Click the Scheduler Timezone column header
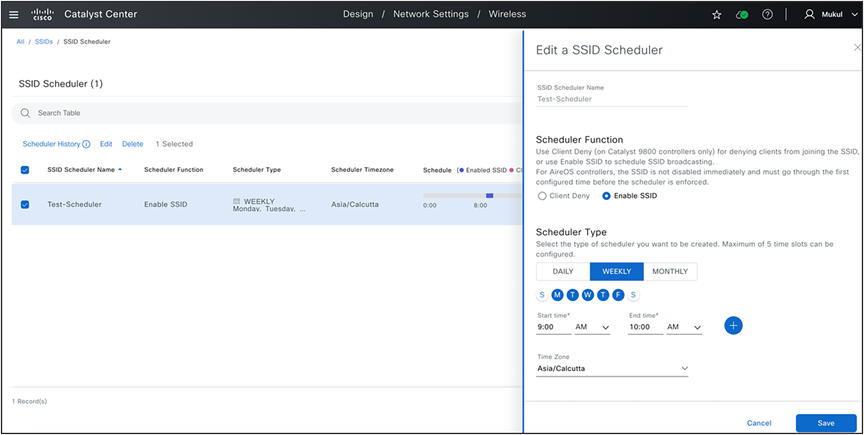 (363, 170)
